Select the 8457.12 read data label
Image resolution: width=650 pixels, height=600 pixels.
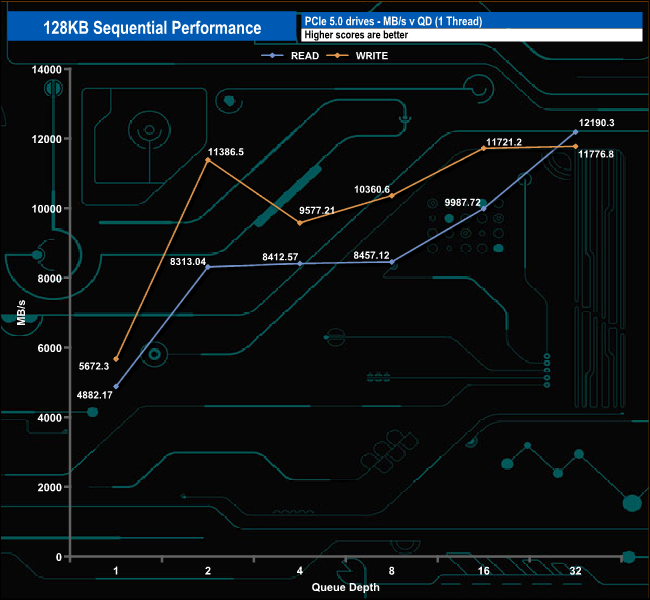(x=371, y=255)
